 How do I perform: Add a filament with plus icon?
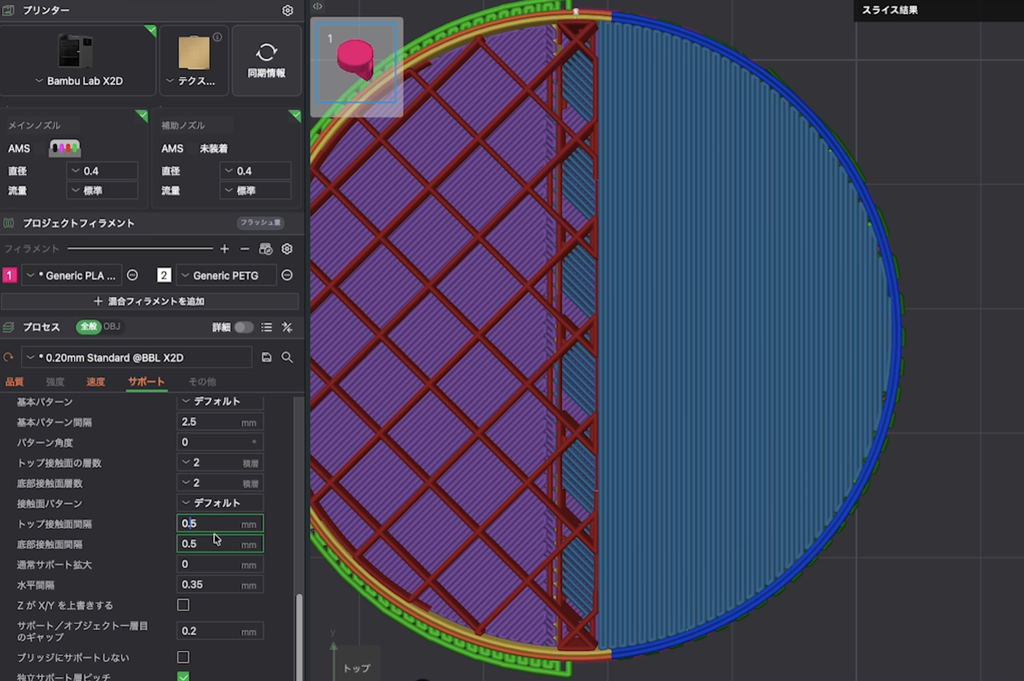click(225, 249)
